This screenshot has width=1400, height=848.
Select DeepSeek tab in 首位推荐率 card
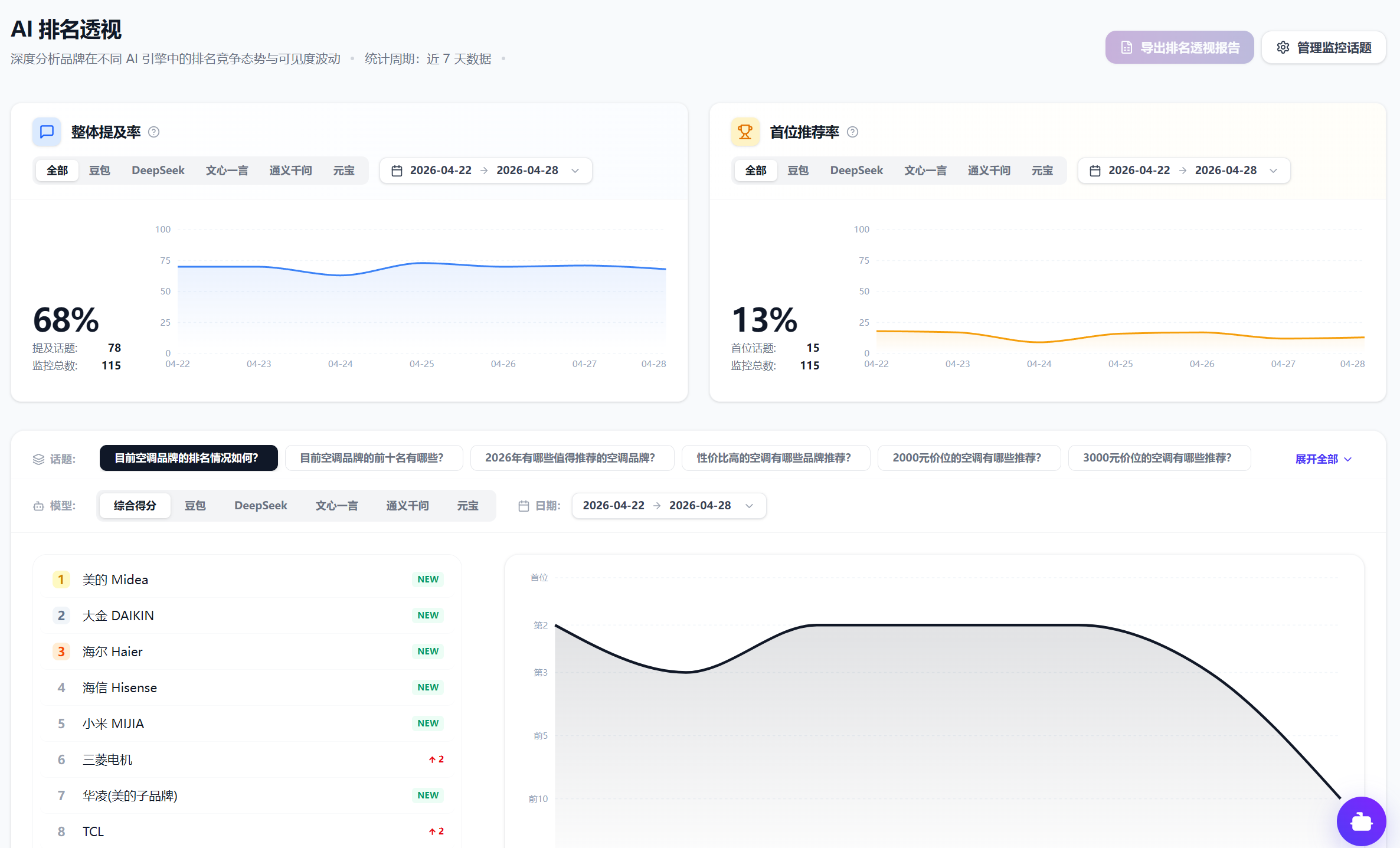(x=856, y=171)
